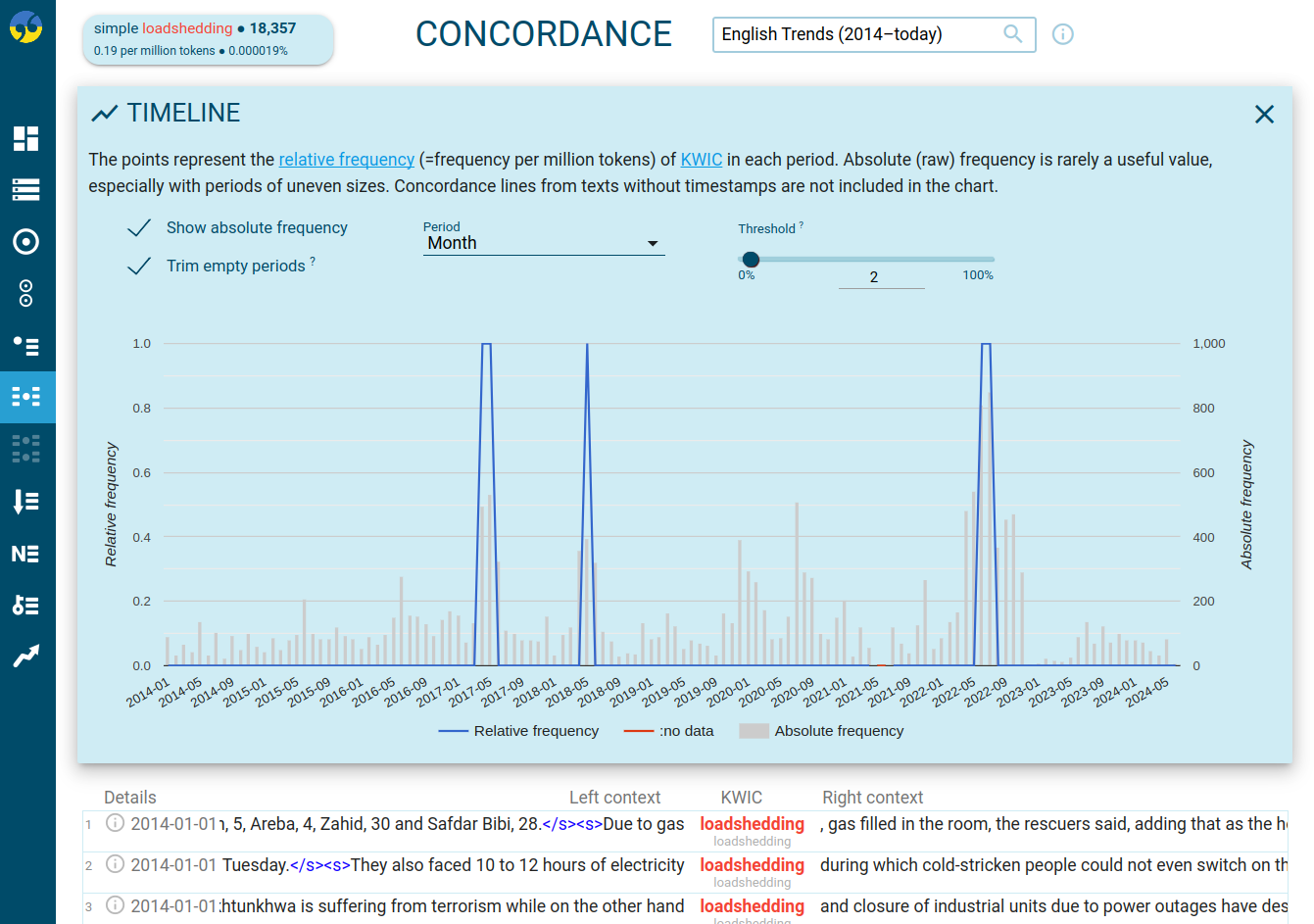This screenshot has height=924, width=1314.
Task: Click the stacked circles sampling icon
Action: click(x=26, y=293)
